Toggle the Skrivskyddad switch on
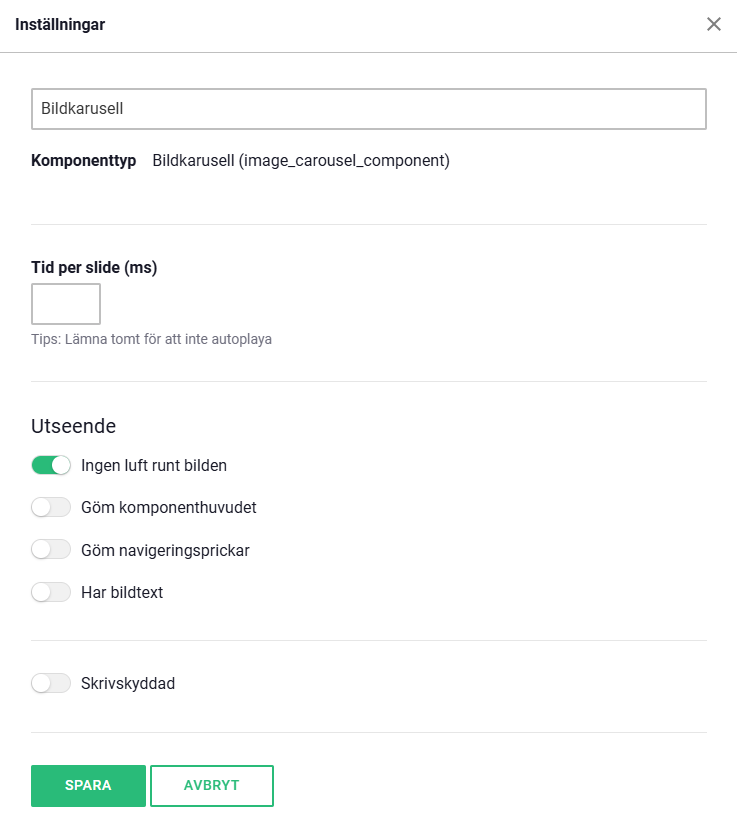The height and width of the screenshot is (837, 737). coord(51,684)
